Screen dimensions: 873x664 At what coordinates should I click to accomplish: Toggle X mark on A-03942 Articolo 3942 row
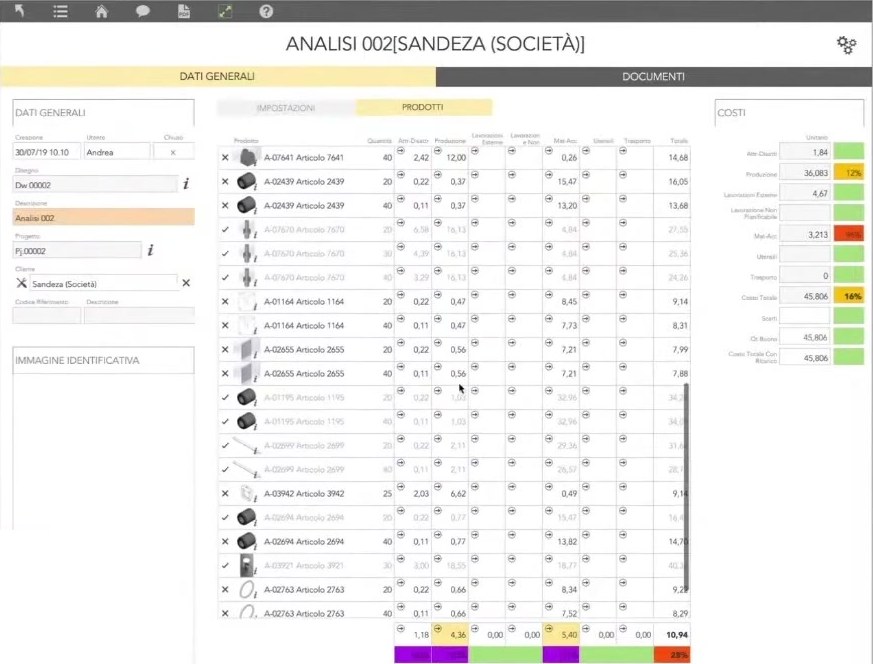coord(225,494)
